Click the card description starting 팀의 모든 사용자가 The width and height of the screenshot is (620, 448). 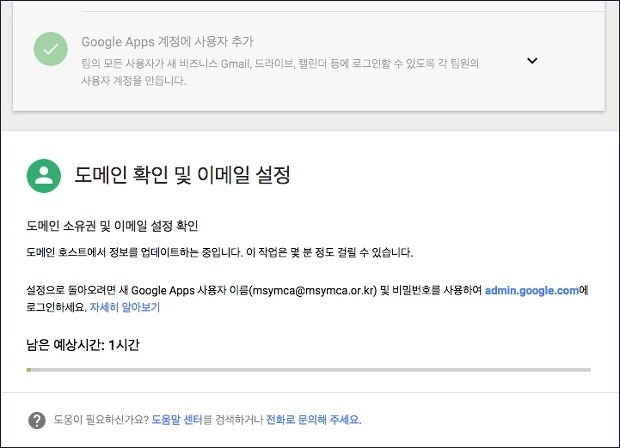[280, 72]
